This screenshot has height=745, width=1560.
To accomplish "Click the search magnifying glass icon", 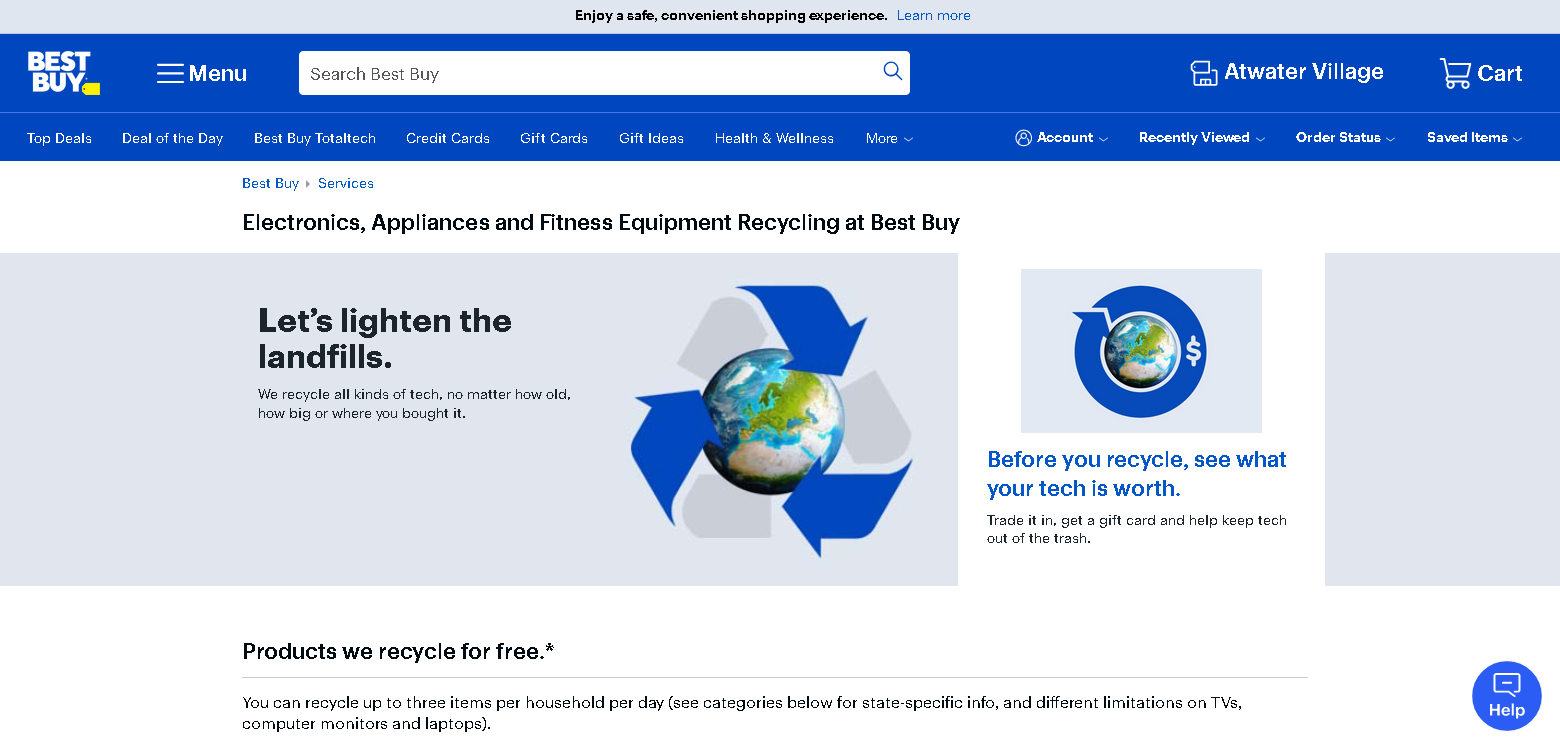I will (x=892, y=71).
